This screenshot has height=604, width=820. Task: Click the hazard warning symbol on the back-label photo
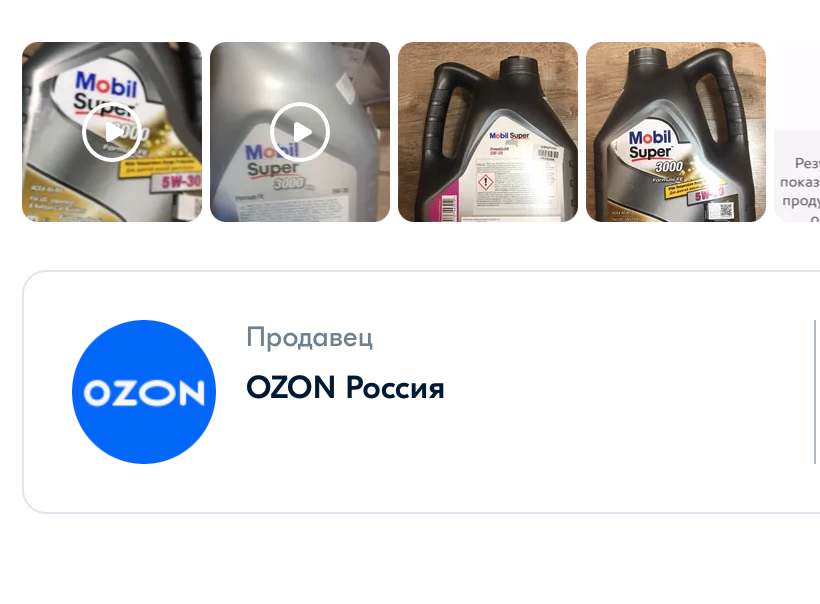(x=486, y=183)
